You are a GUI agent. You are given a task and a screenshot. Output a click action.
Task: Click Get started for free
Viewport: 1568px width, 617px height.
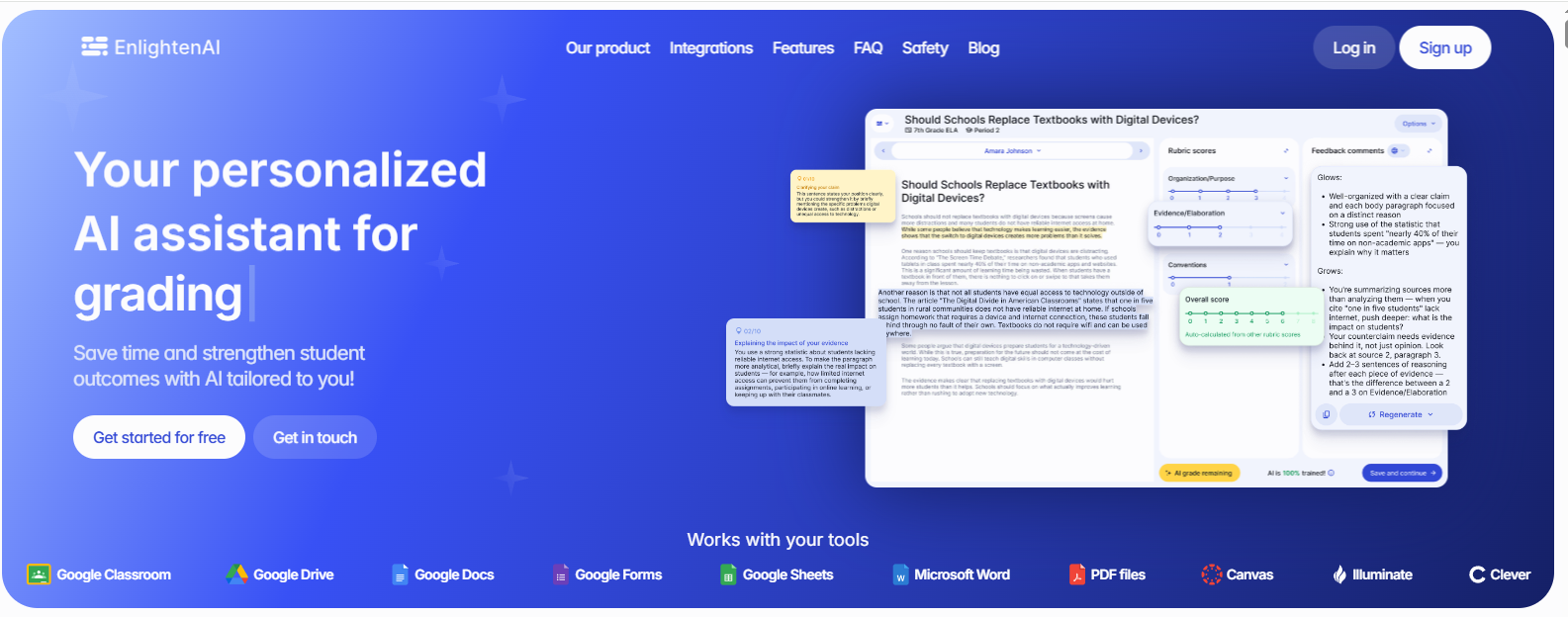click(x=159, y=437)
